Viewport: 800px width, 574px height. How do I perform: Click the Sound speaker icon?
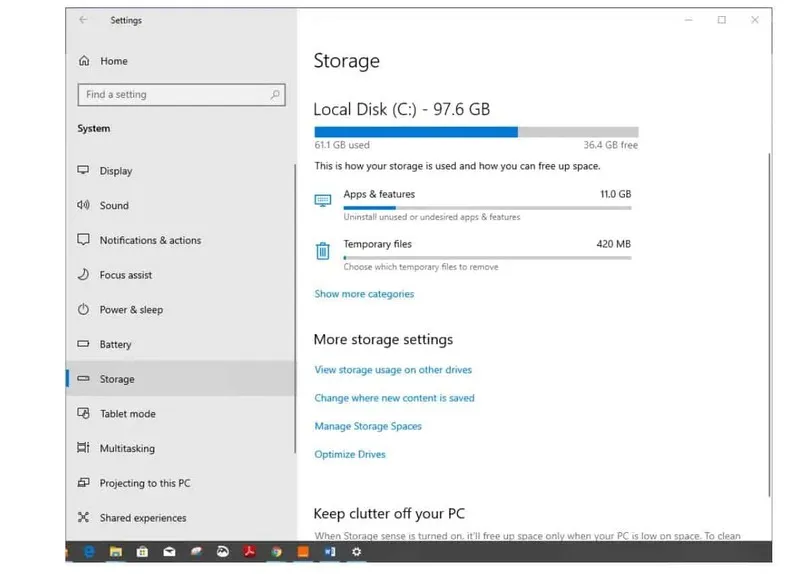click(x=83, y=205)
